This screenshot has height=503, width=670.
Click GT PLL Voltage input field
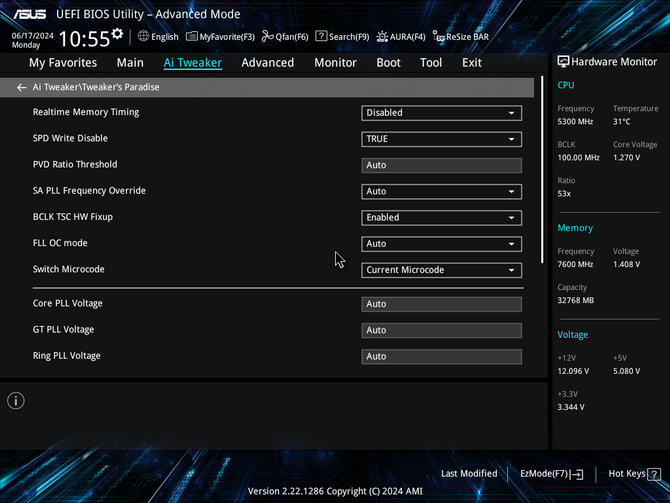pos(441,330)
